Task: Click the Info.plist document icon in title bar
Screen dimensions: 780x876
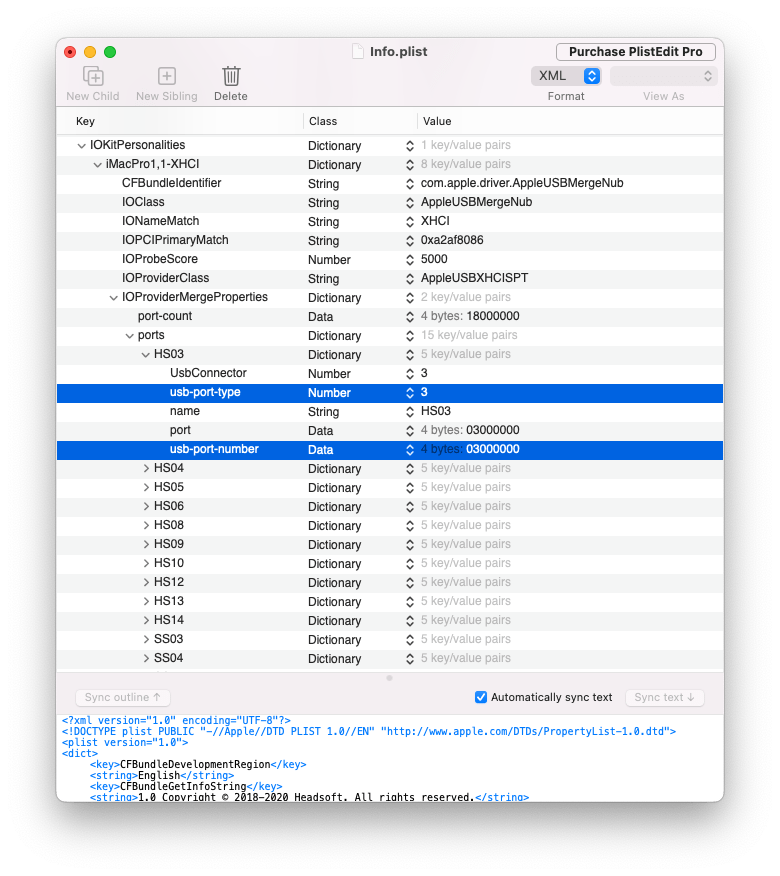Action: 358,51
